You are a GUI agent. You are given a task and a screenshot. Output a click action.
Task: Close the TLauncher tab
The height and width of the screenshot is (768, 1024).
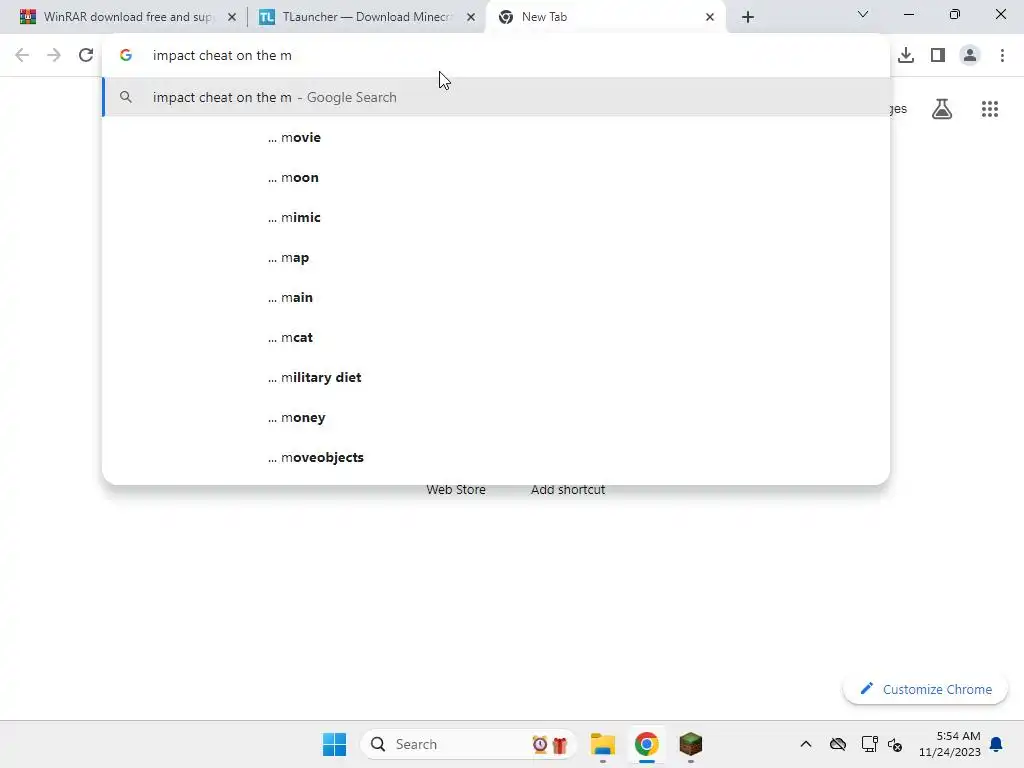coord(471,17)
